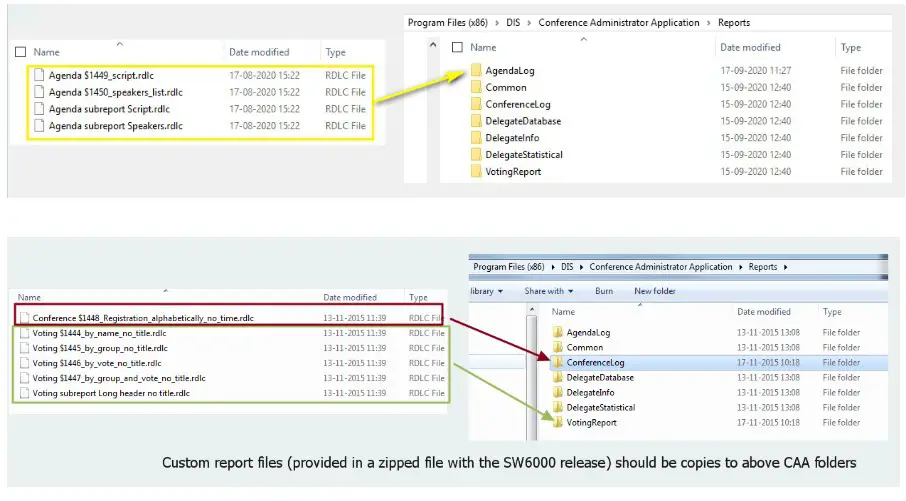Viewport: 906px width, 501px height.
Task: Click the file icon of Agenda subreport Speakers.rdlc
Action: 39,125
